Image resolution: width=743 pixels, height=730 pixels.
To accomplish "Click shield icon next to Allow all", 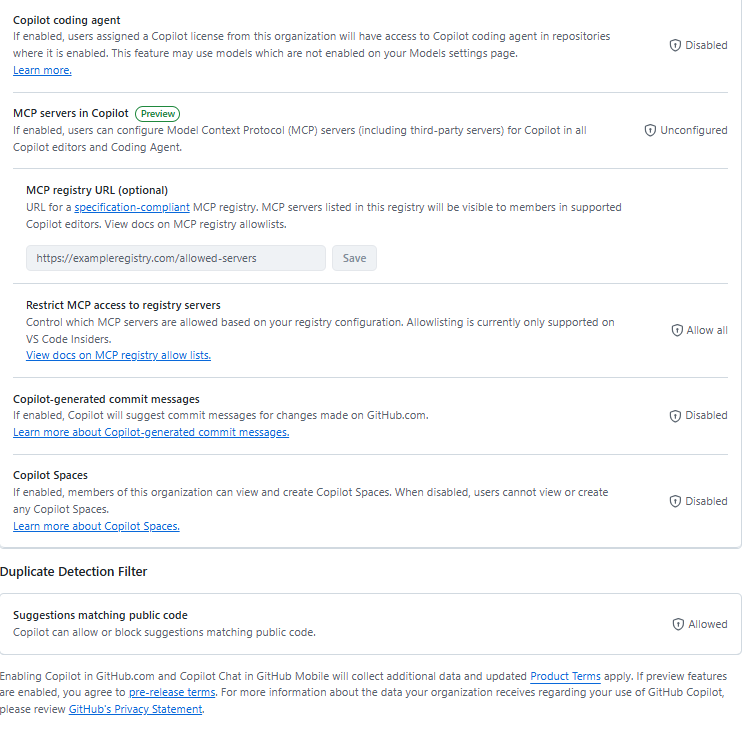I will (x=677, y=330).
